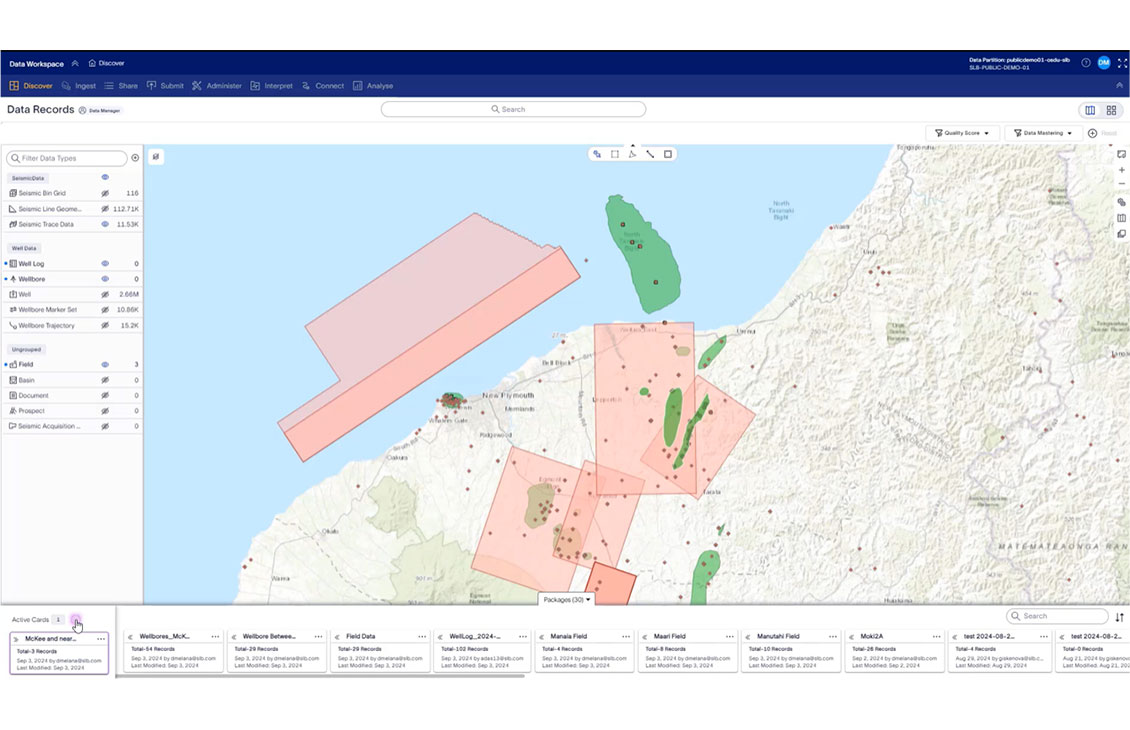The height and width of the screenshot is (730, 1130).
Task: Open options menu on Maari Field card
Action: coord(729,636)
